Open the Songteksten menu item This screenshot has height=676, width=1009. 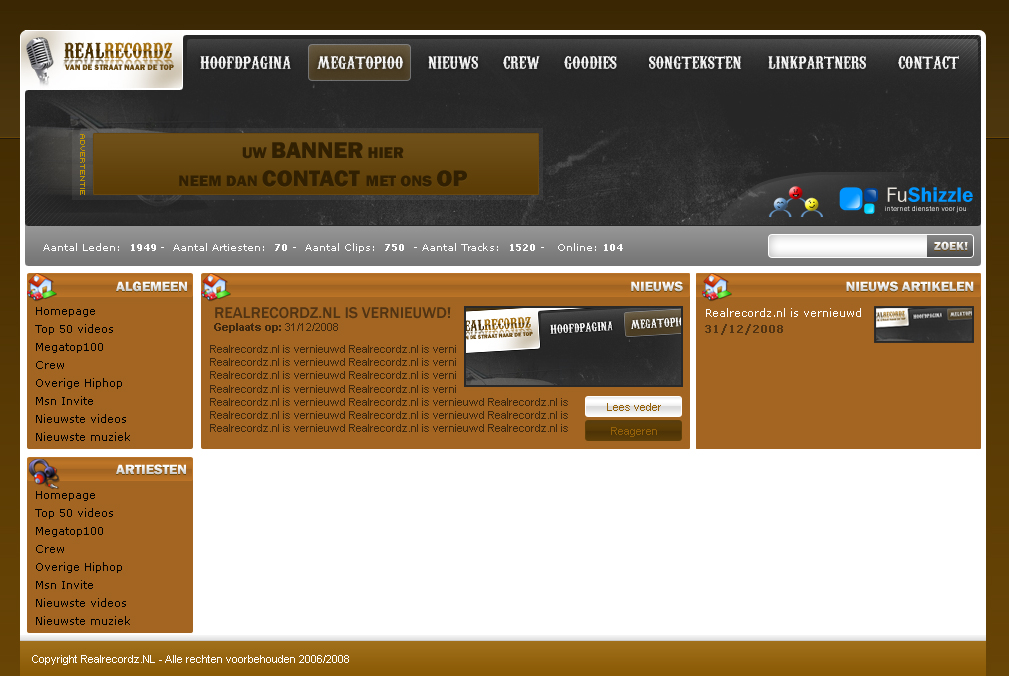(x=694, y=63)
